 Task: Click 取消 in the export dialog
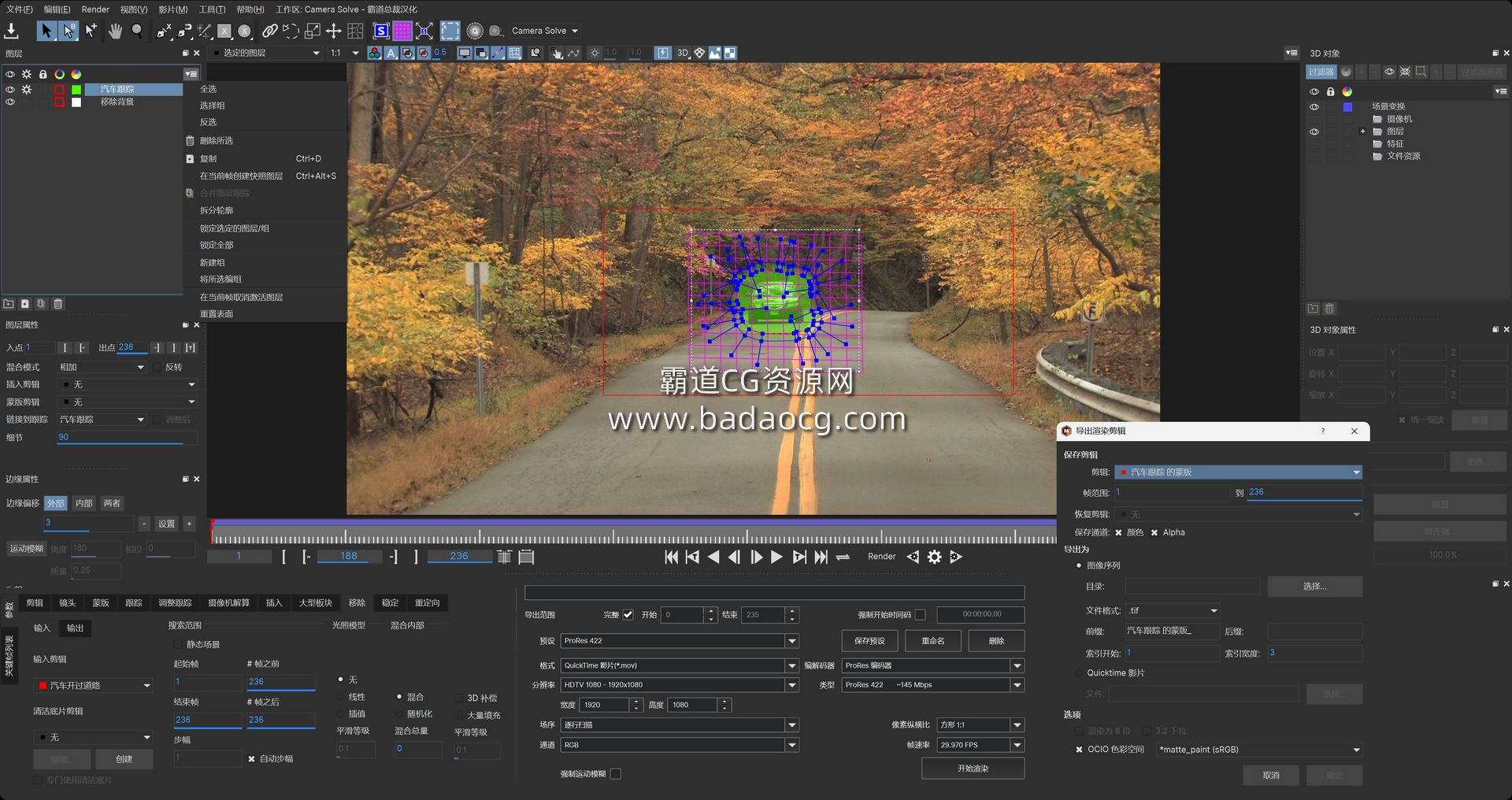(1270, 776)
